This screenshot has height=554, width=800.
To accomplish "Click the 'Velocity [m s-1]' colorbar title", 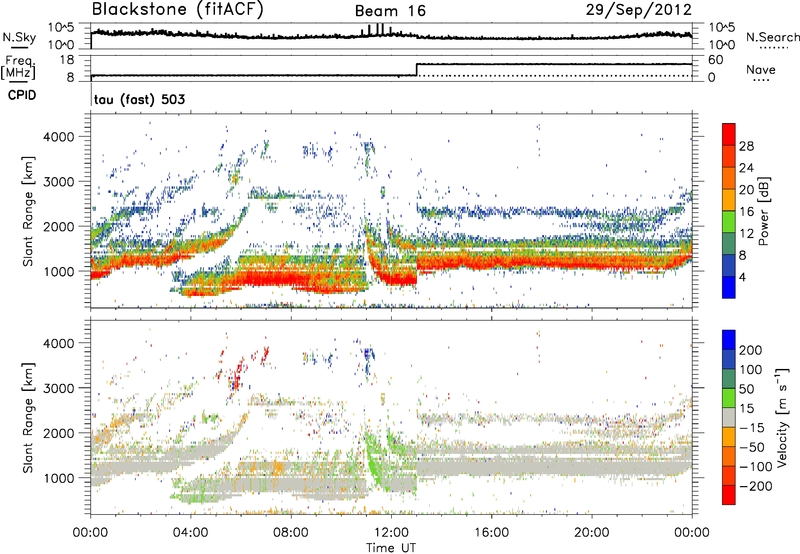I will (782, 417).
